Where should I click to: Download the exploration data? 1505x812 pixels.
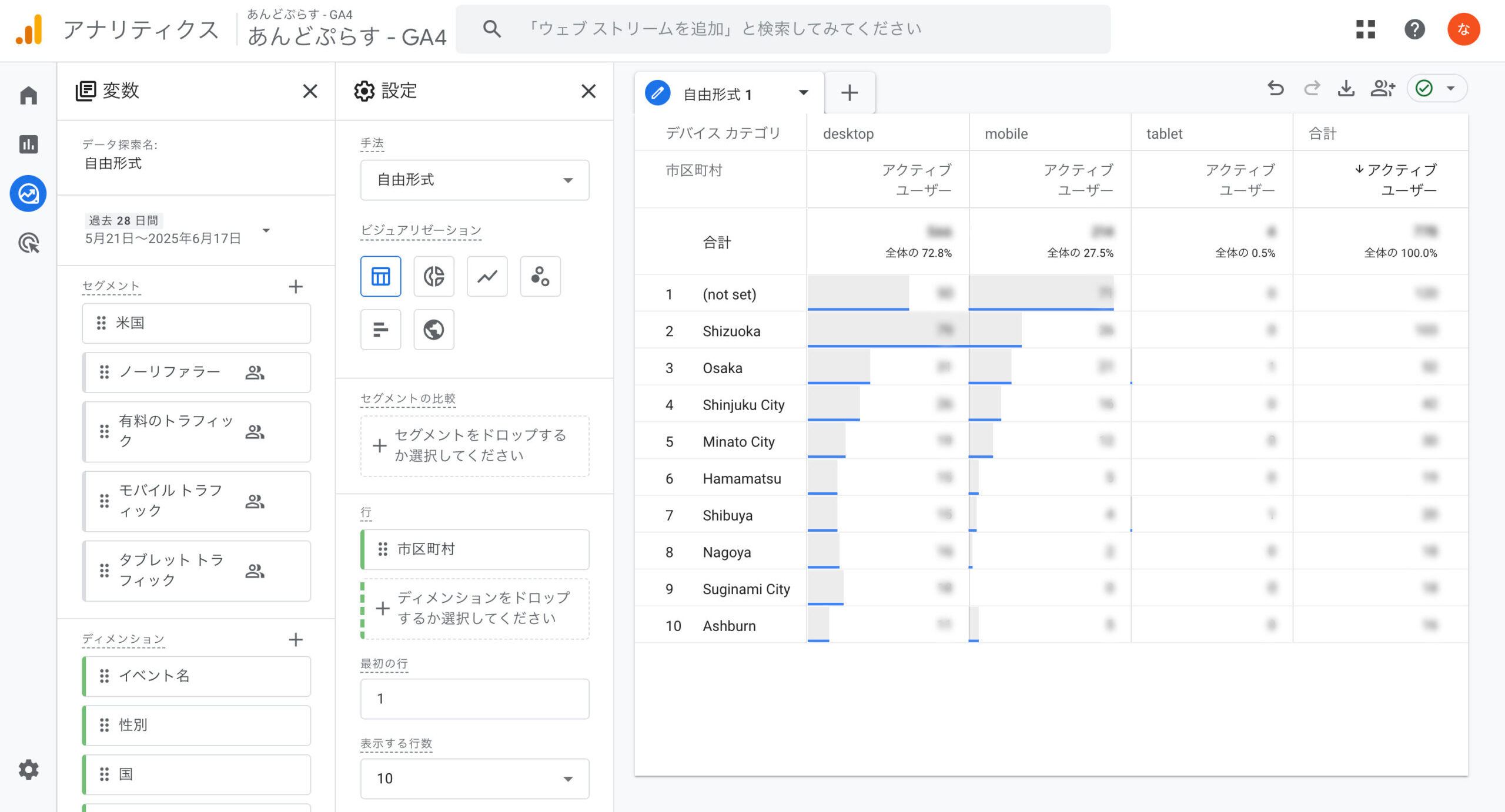(x=1346, y=89)
